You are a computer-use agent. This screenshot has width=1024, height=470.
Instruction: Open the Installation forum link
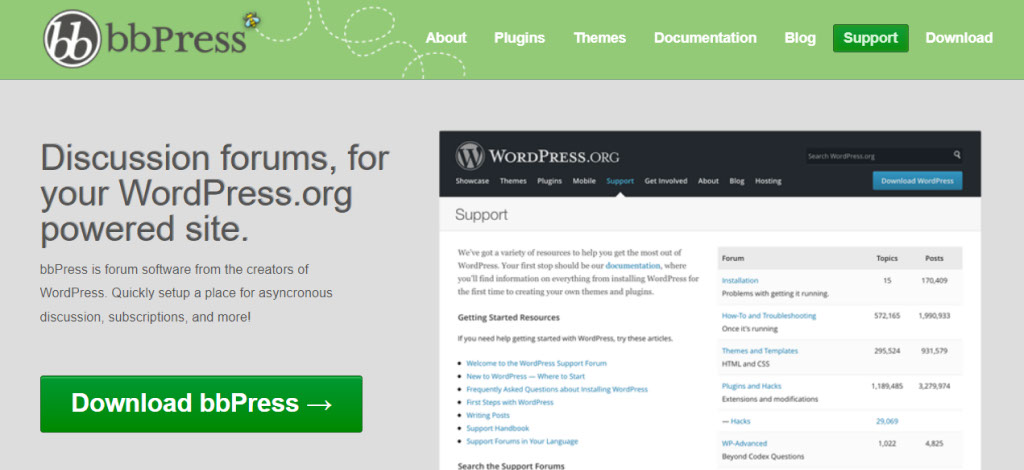pos(740,281)
